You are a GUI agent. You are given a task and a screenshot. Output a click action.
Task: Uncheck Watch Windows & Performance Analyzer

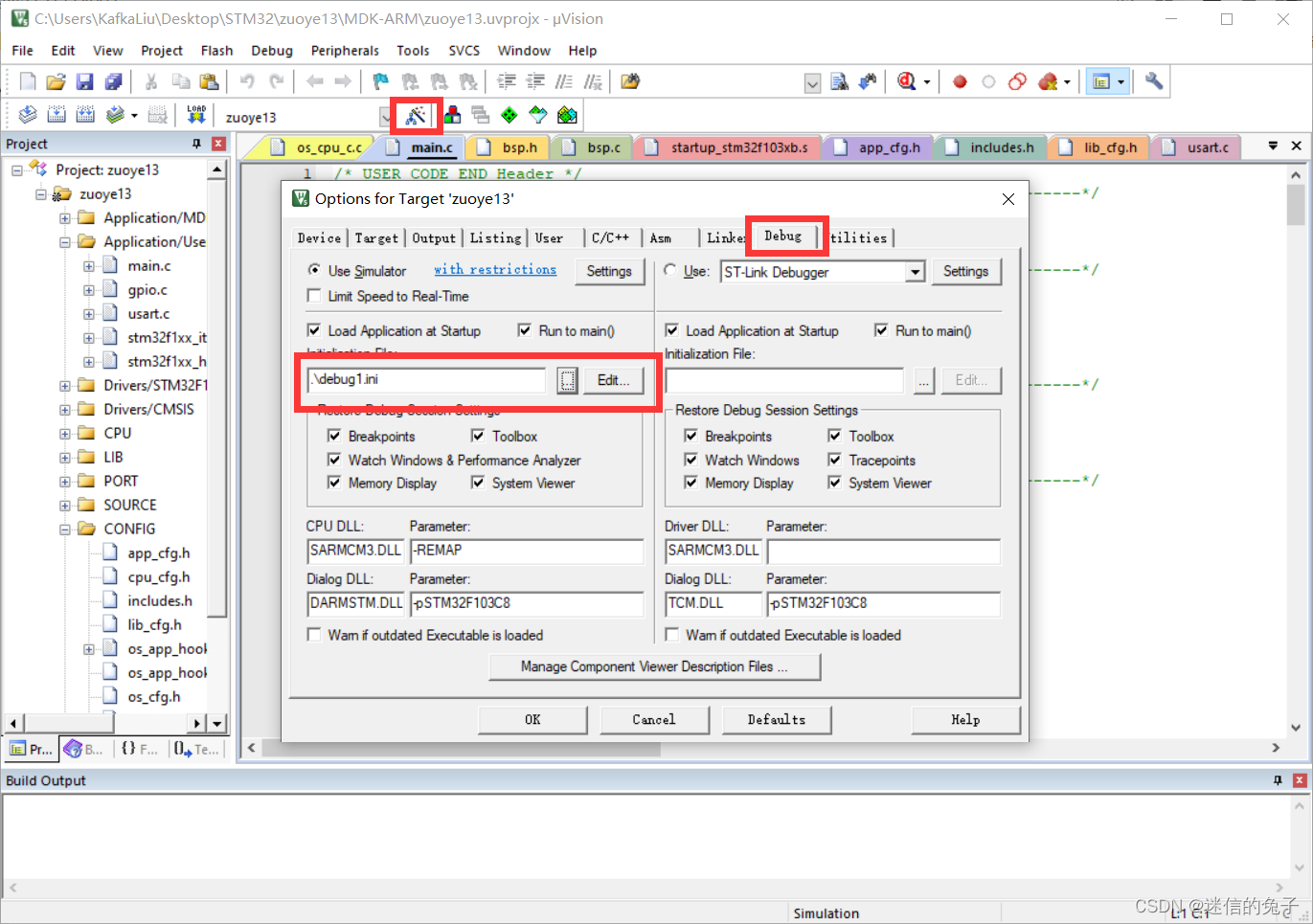334,460
